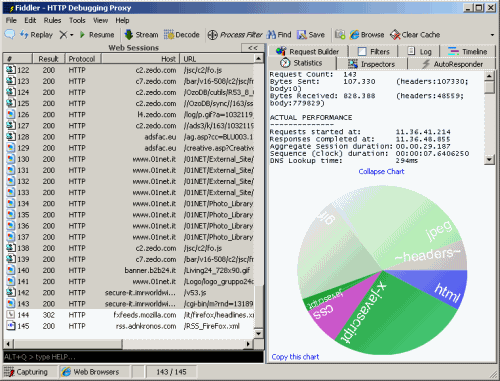Save sessions with Save button

point(311,35)
